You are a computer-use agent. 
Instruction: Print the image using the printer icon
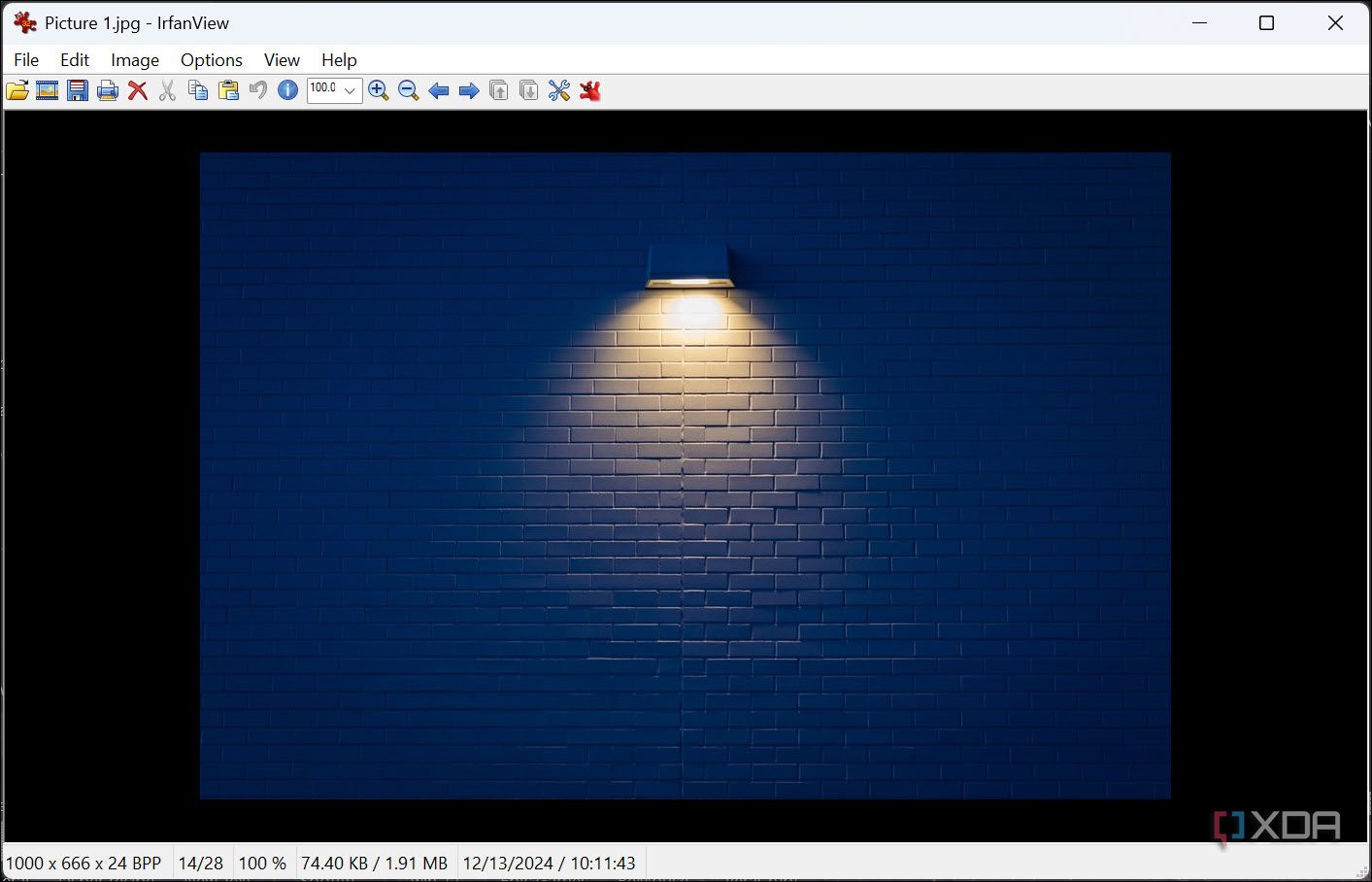(108, 91)
